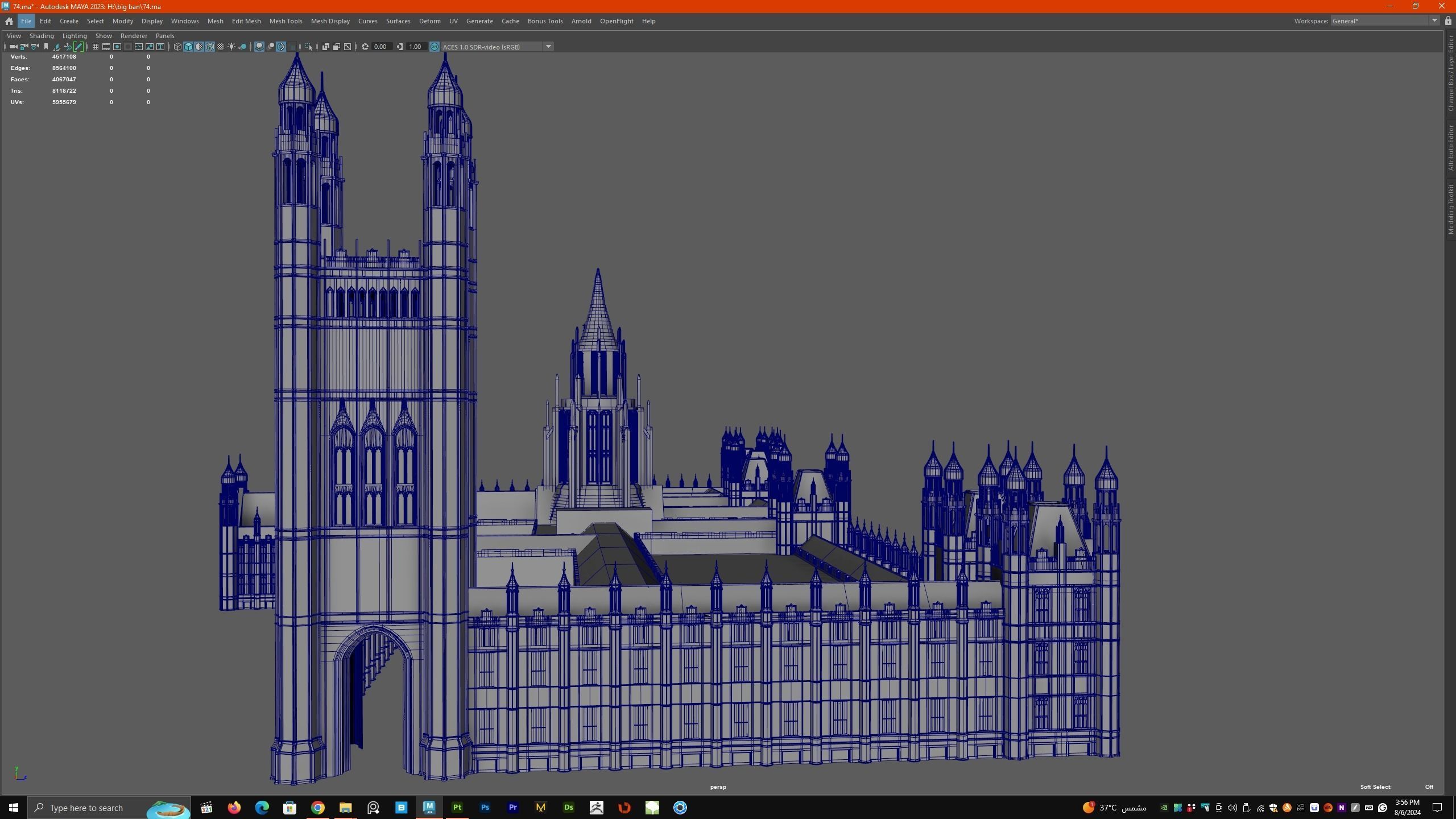The width and height of the screenshot is (1456, 819).
Task: Click the workspace lock icon
Action: [x=1448, y=21]
